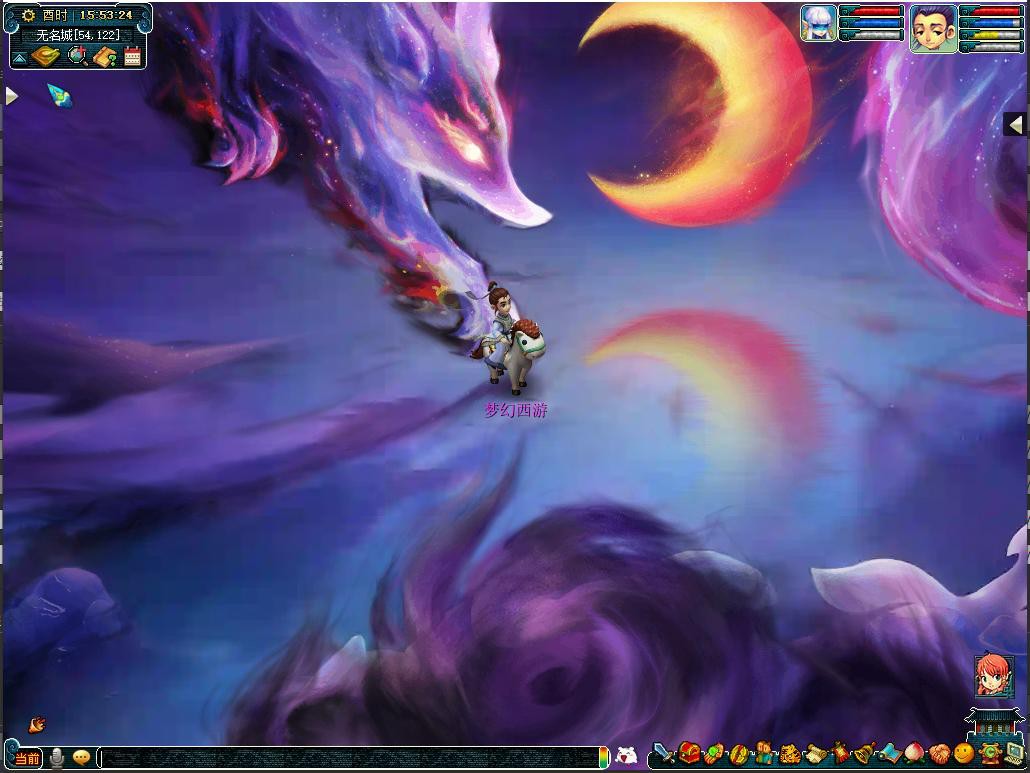Screen dimensions: 1030x773
Task: Open the red treasure chest inventory
Action: (689, 754)
